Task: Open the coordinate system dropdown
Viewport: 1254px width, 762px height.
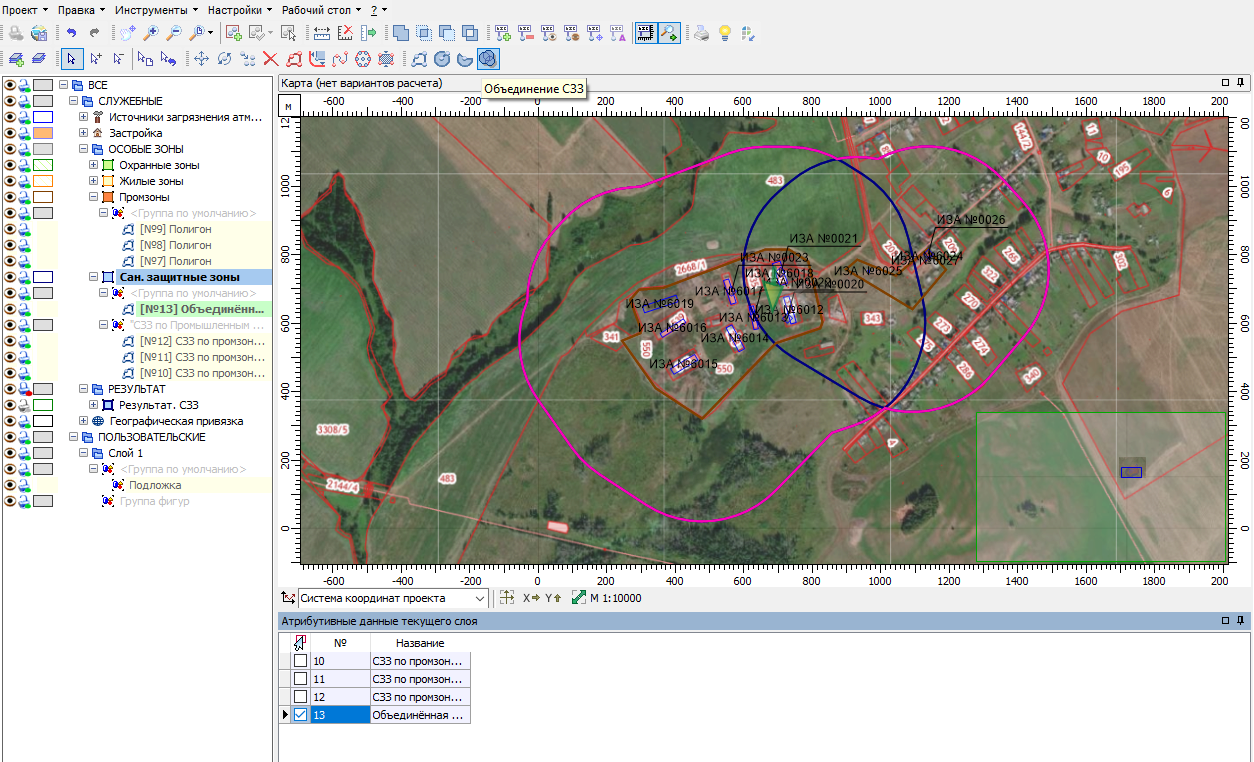Action: (480, 598)
